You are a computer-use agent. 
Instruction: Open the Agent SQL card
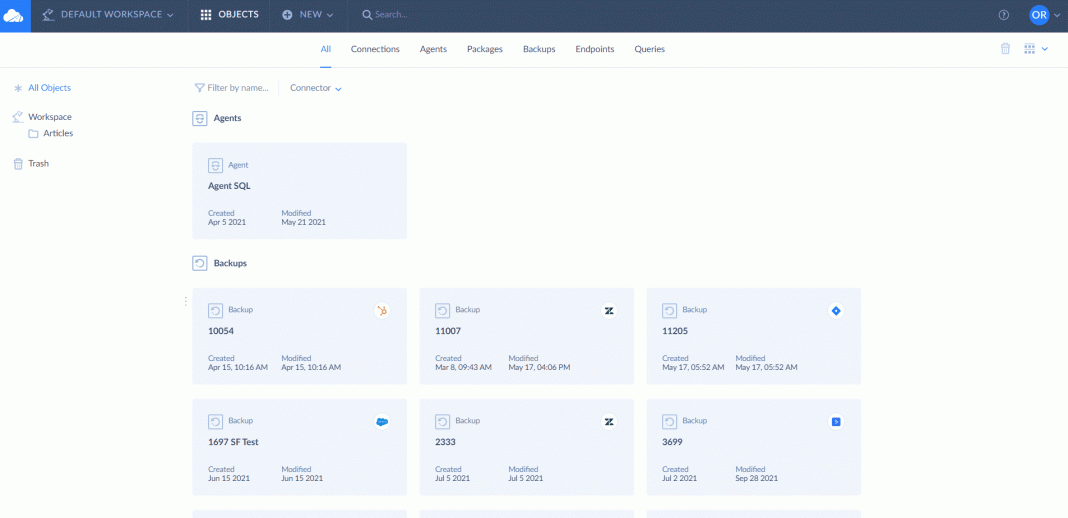(299, 191)
